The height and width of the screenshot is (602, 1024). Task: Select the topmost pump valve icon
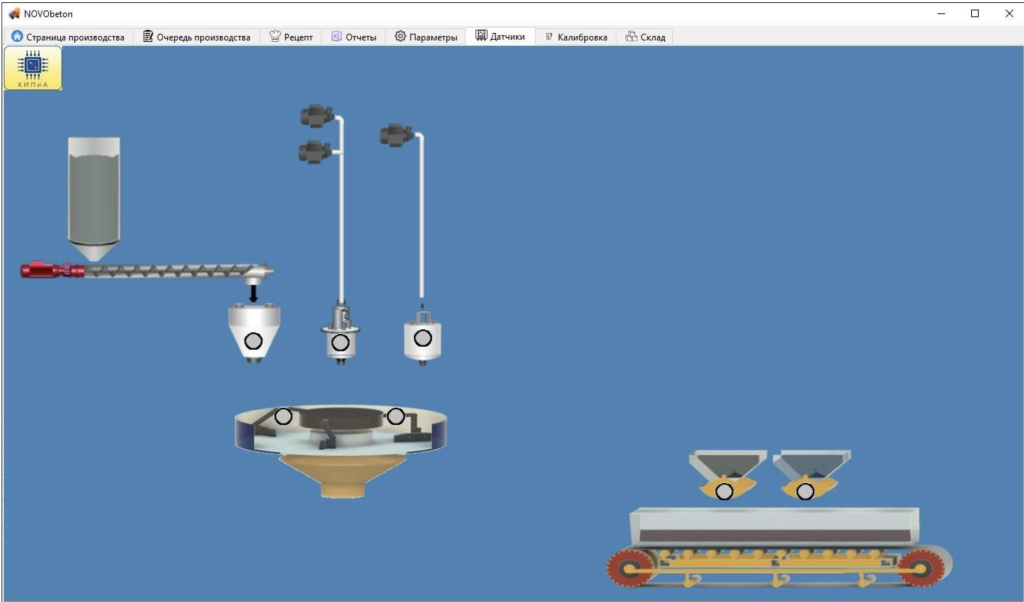[316, 116]
